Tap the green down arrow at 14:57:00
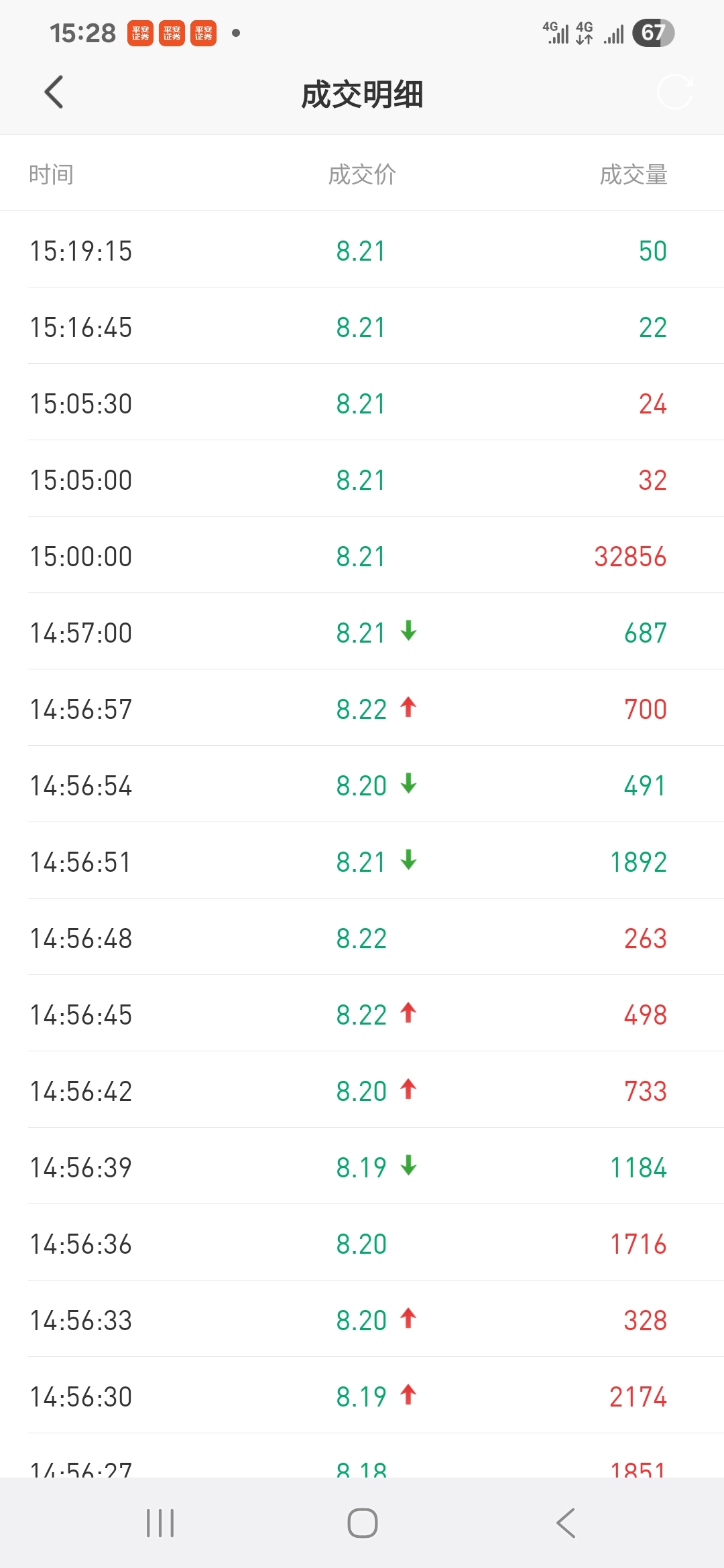The image size is (724, 1568). click(x=408, y=631)
